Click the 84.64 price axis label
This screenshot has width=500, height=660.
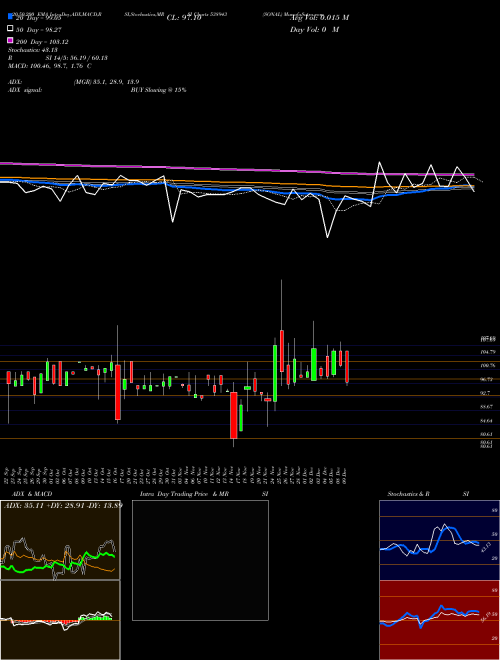point(486,420)
